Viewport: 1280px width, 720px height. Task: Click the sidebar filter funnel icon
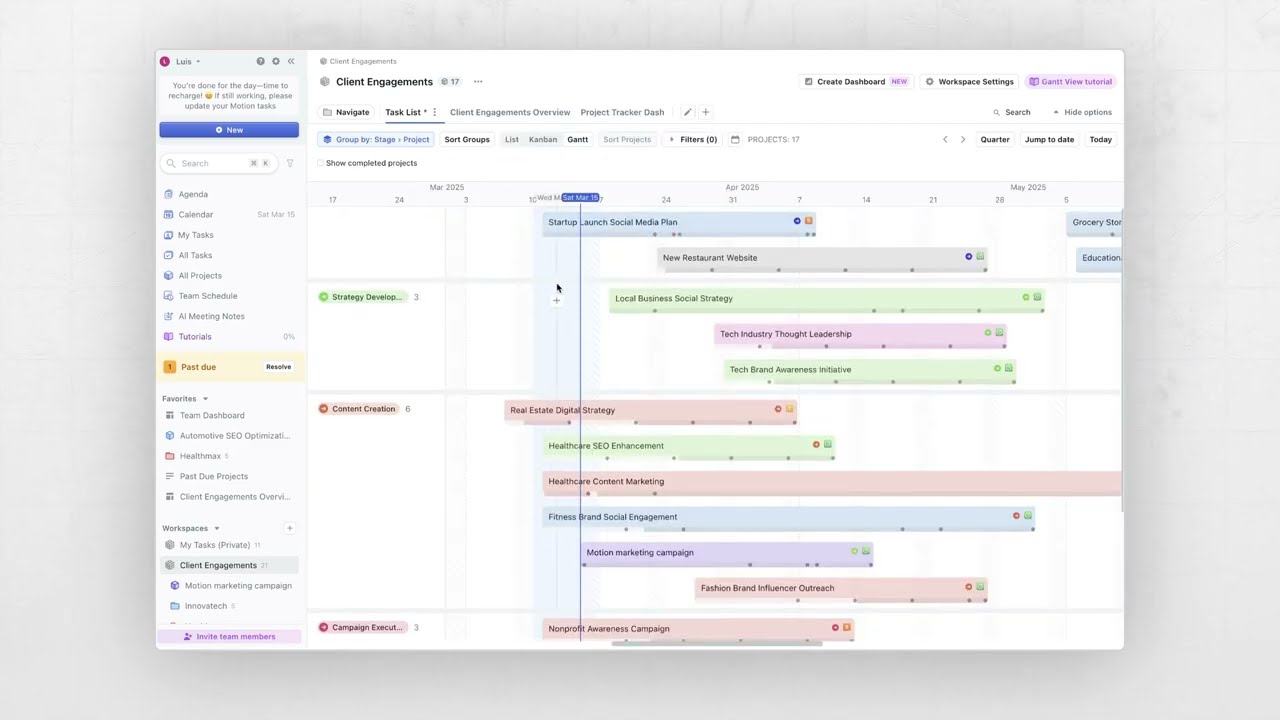pos(290,163)
